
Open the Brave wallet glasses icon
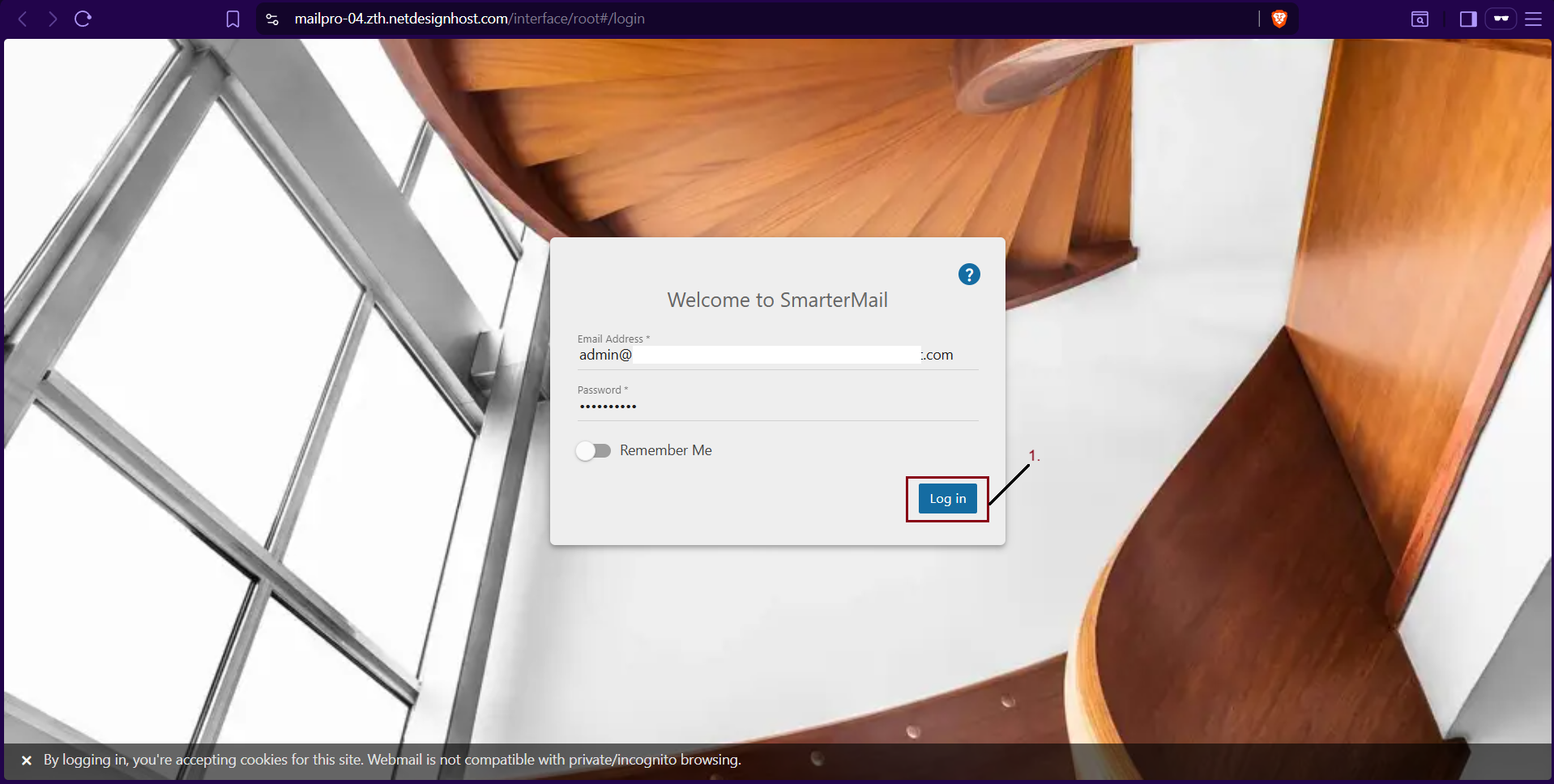tap(1501, 19)
